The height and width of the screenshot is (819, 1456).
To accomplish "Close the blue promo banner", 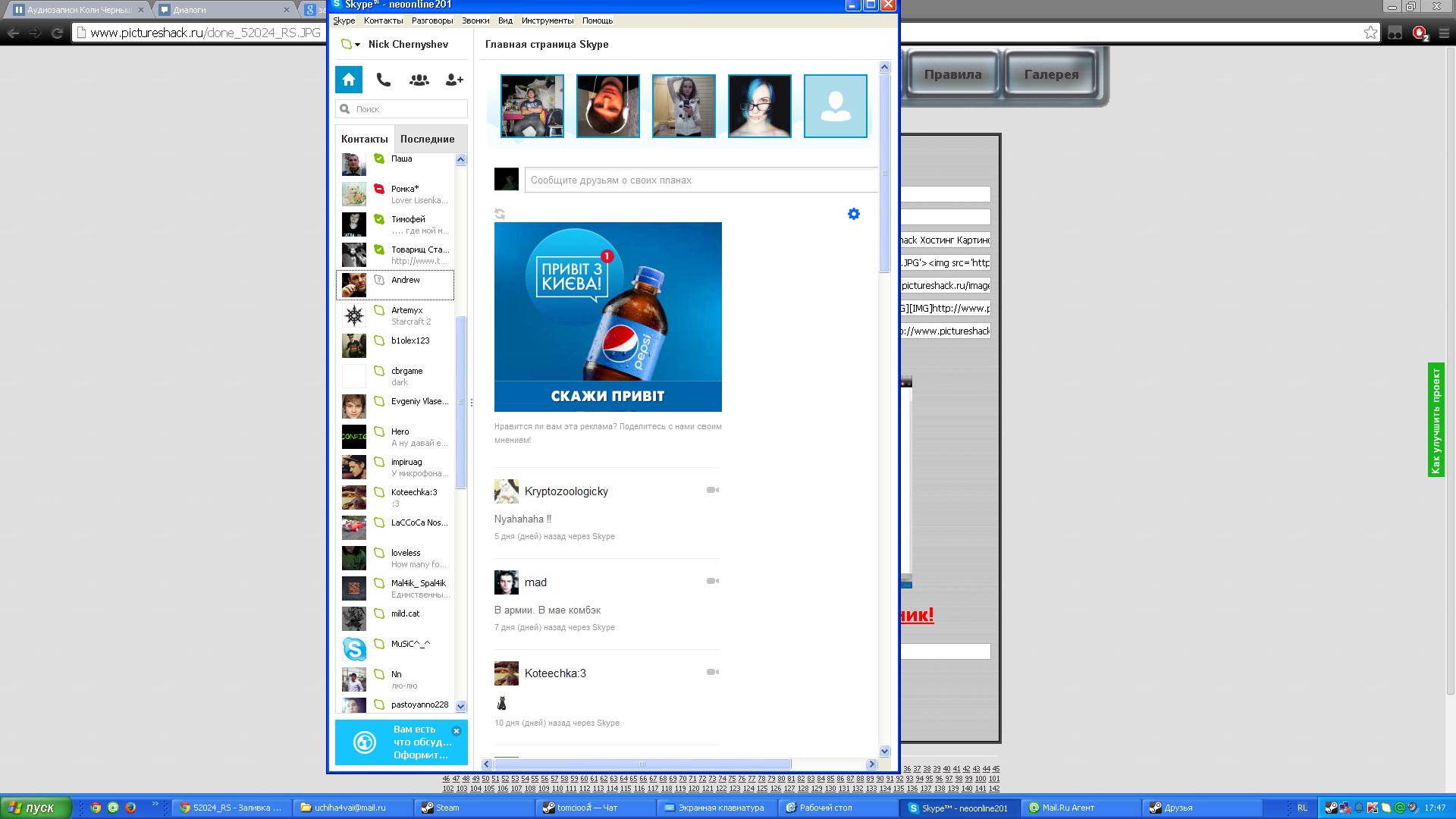I will pos(457,731).
